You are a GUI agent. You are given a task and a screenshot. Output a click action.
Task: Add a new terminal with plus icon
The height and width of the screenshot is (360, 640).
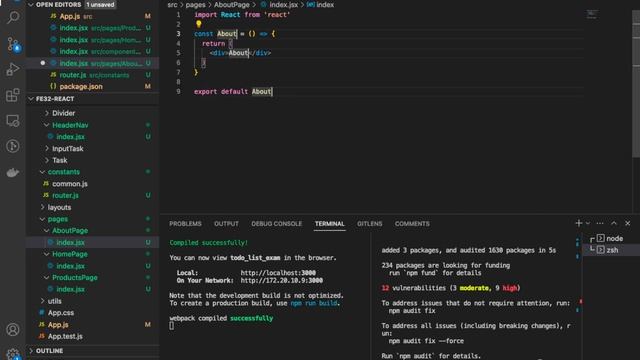click(x=578, y=223)
